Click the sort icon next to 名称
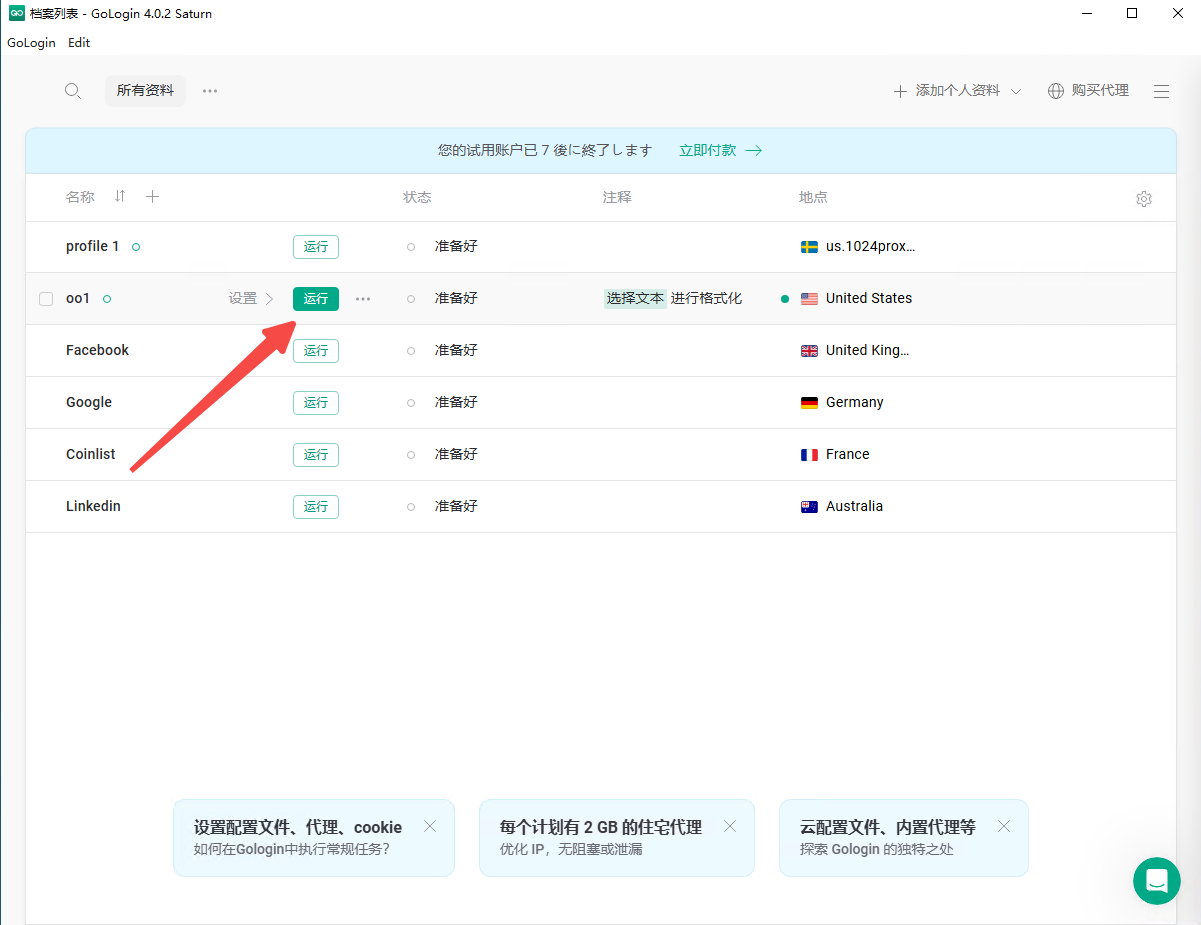1201x925 pixels. pos(120,197)
